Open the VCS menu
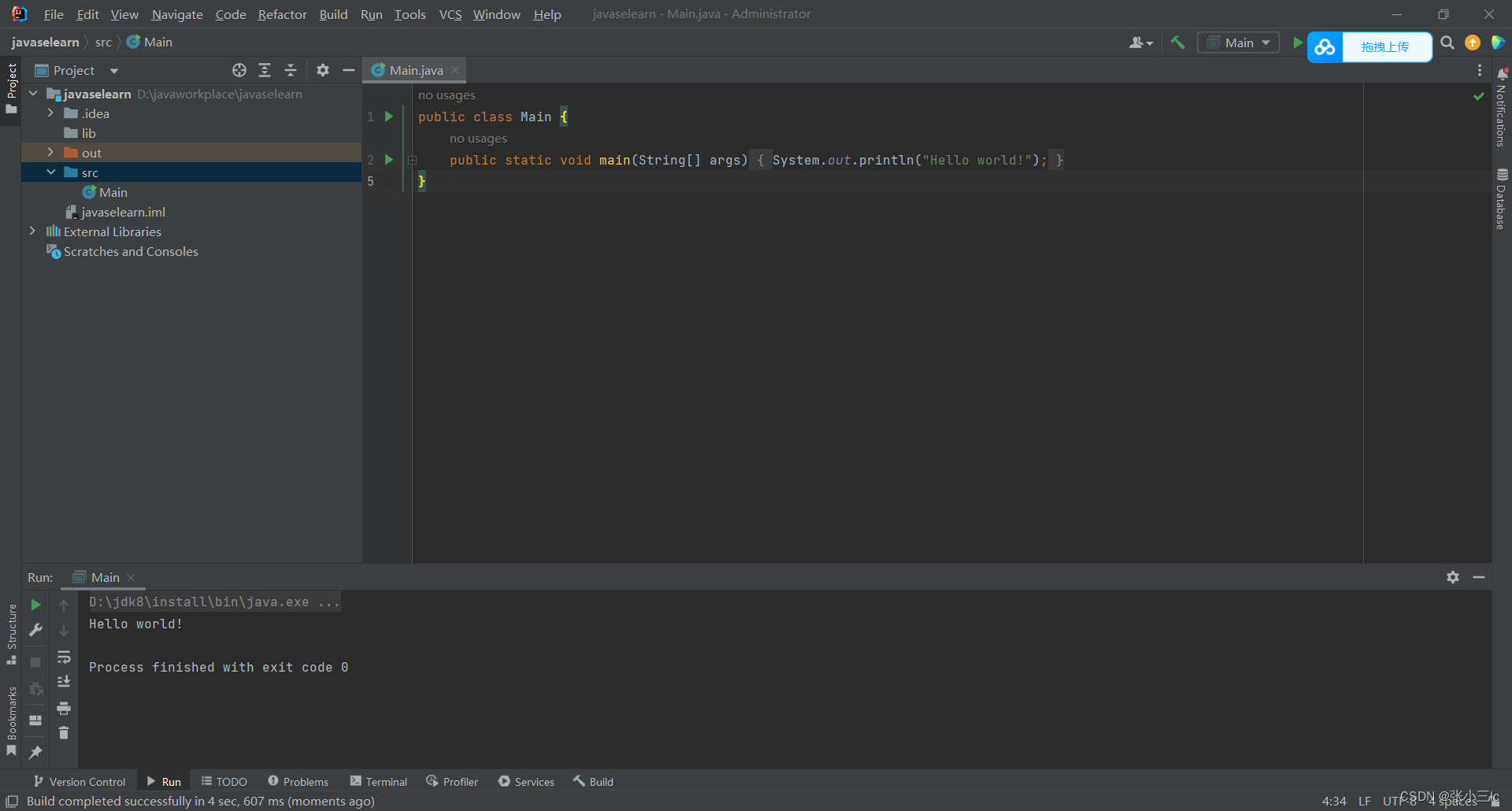 [450, 14]
